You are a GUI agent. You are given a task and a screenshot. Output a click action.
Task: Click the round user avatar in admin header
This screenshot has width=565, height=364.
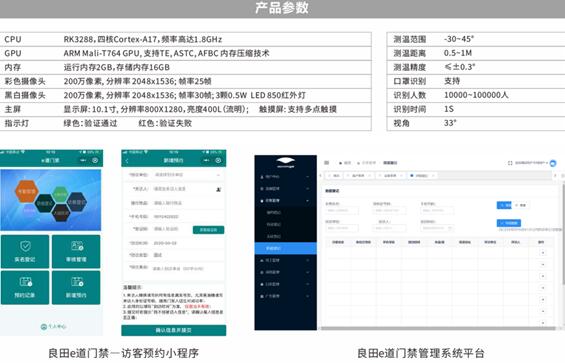(x=553, y=163)
